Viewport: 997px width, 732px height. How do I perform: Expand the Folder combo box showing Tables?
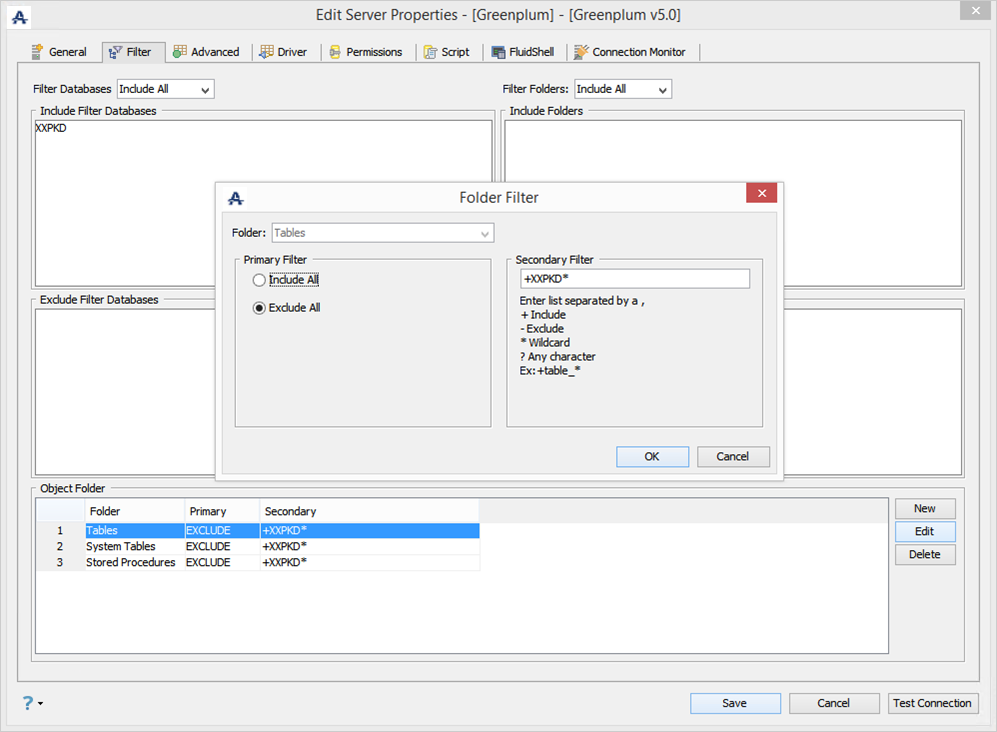coord(383,233)
